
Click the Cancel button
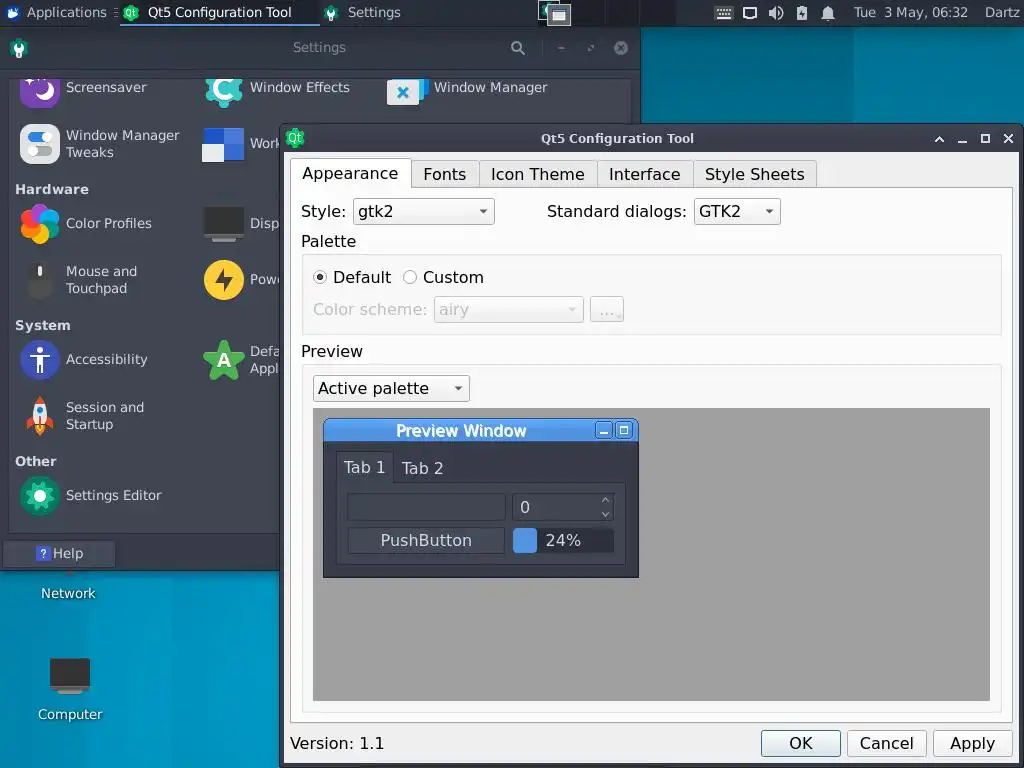(x=886, y=743)
